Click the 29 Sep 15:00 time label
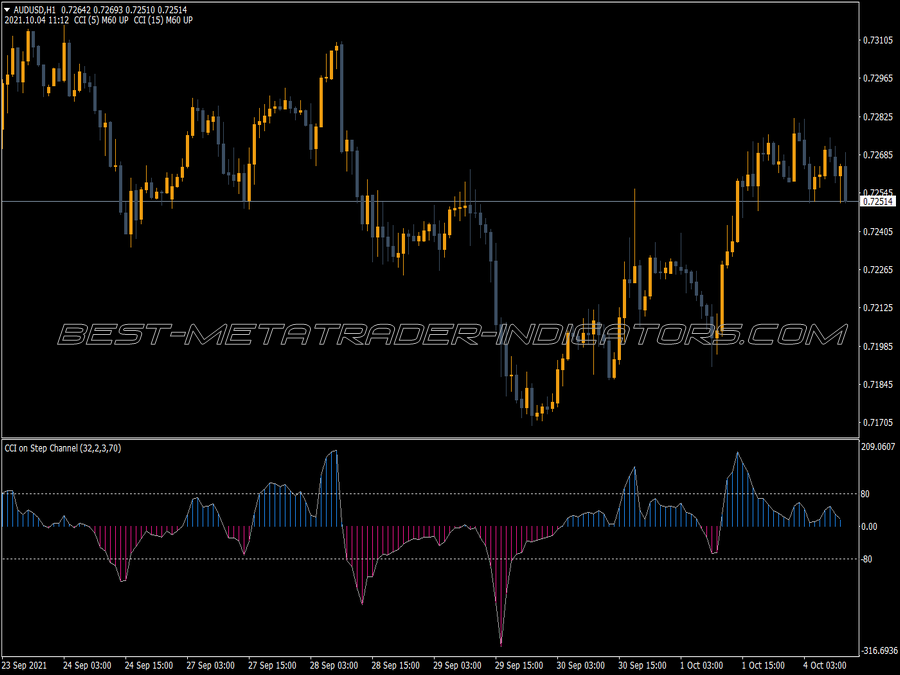The height and width of the screenshot is (675, 900). (x=519, y=665)
